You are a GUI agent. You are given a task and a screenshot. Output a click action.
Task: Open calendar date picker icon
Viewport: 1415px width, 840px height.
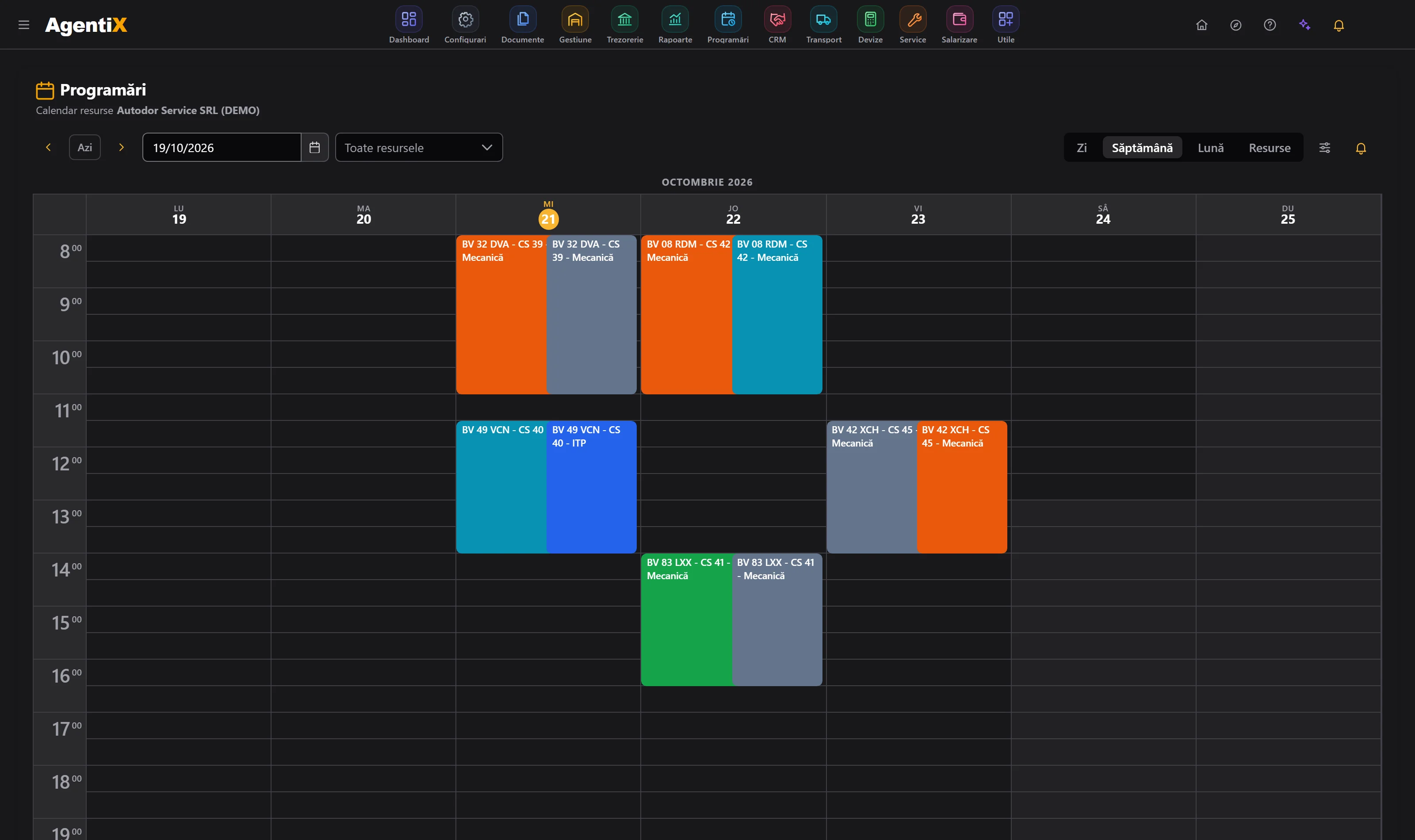click(315, 148)
